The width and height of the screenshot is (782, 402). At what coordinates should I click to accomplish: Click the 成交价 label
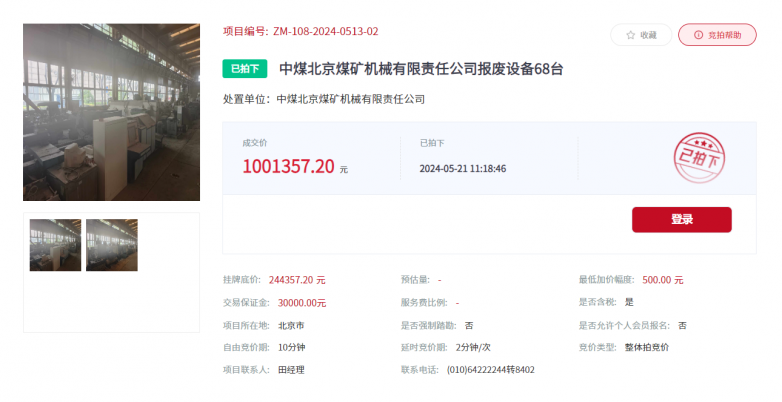[x=255, y=143]
